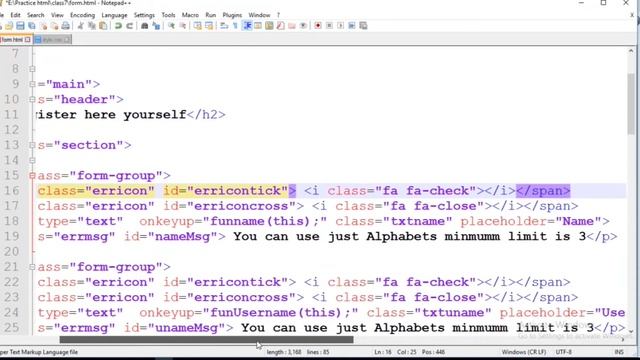The width and height of the screenshot is (640, 360).
Task: Toggle the file Monitoring eye icon
Action: click(303, 26)
